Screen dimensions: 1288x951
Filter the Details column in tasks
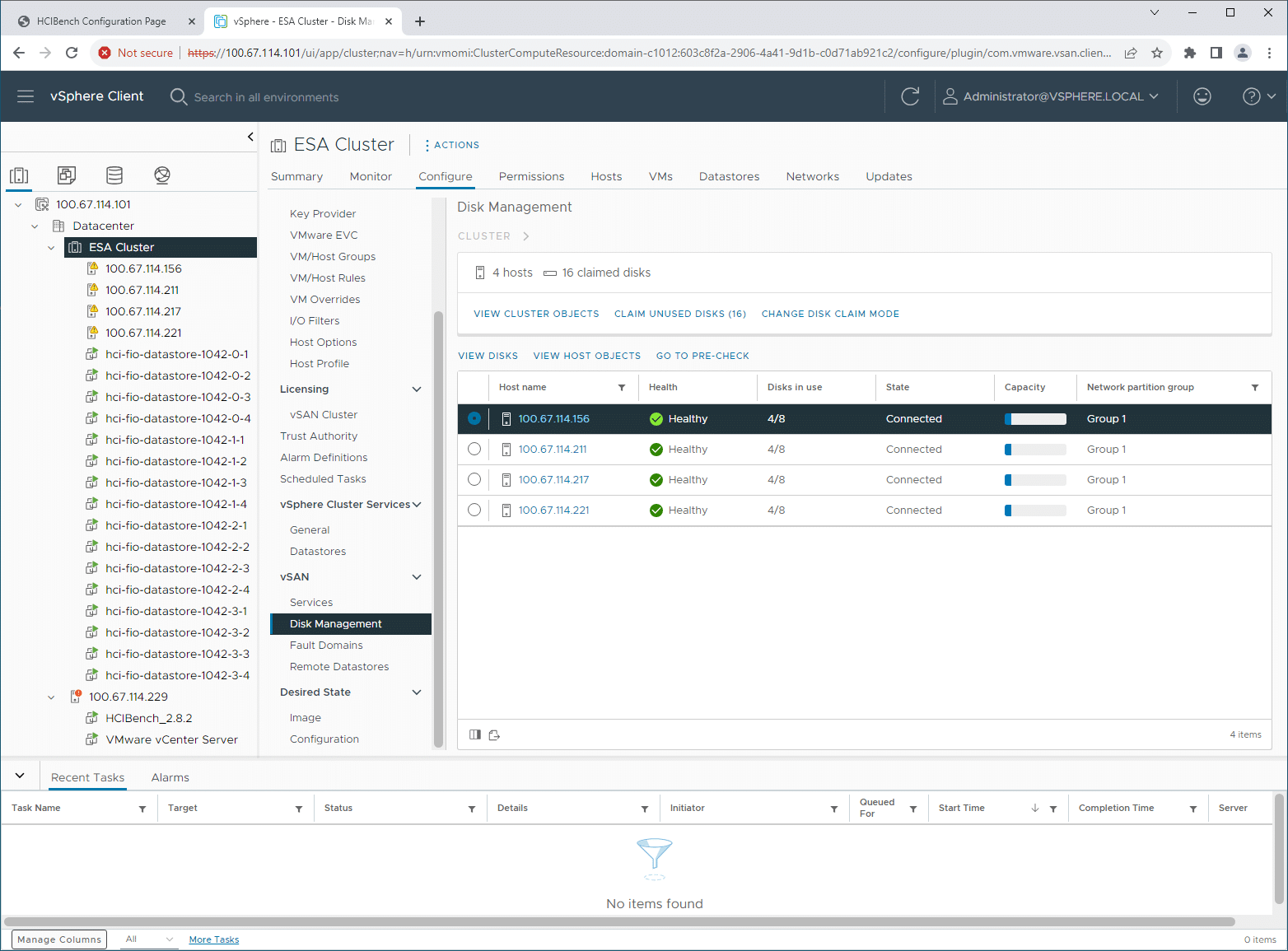(x=645, y=809)
